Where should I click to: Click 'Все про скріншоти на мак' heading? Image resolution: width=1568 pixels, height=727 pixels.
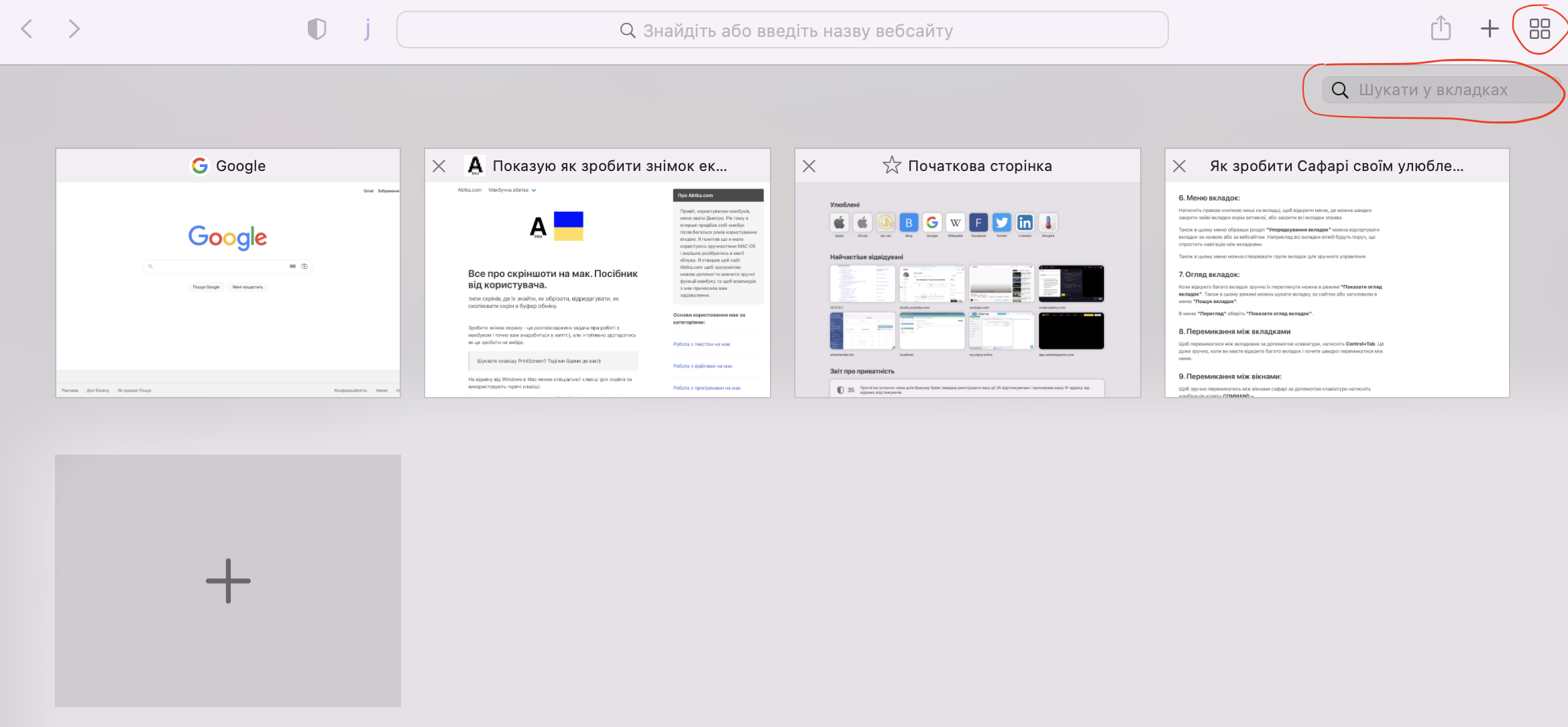click(553, 279)
